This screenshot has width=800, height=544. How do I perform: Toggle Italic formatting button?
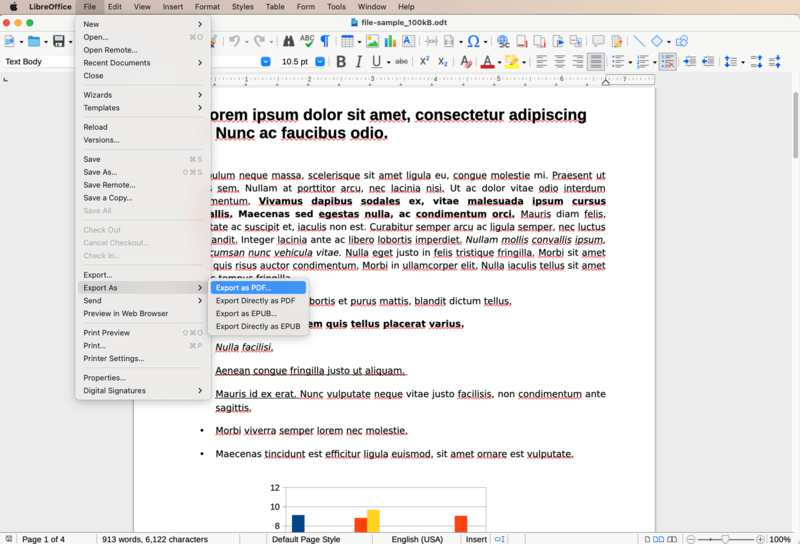tap(358, 61)
